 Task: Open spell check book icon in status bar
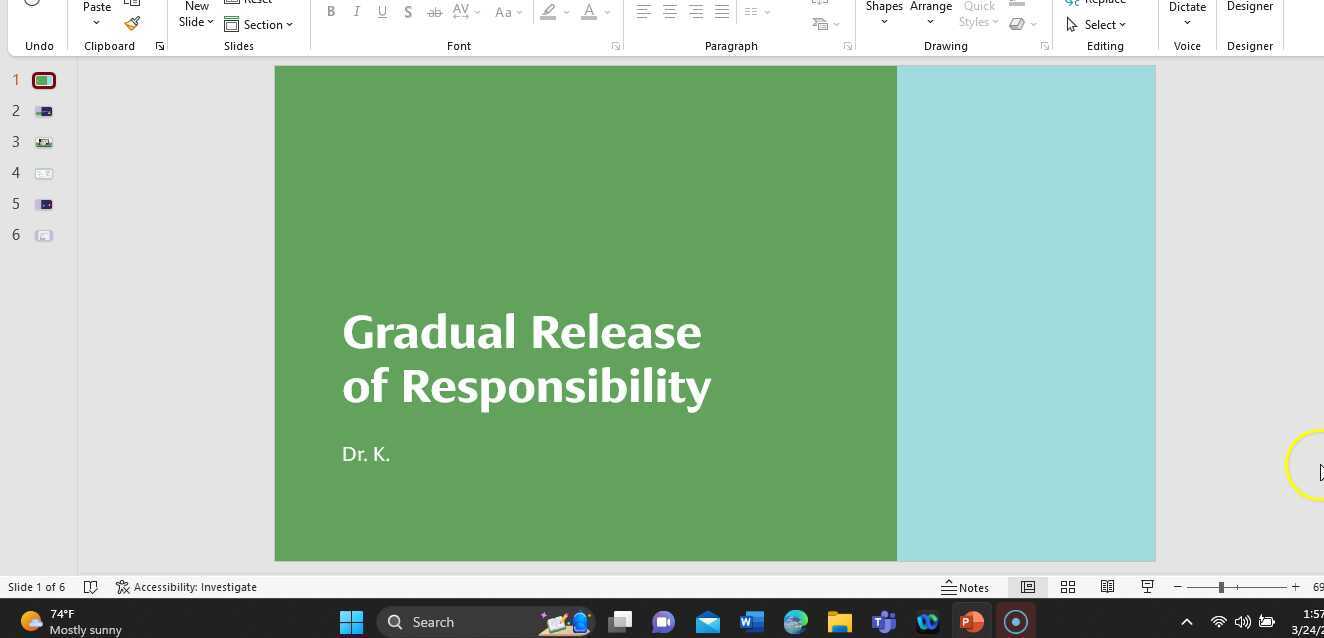click(90, 587)
